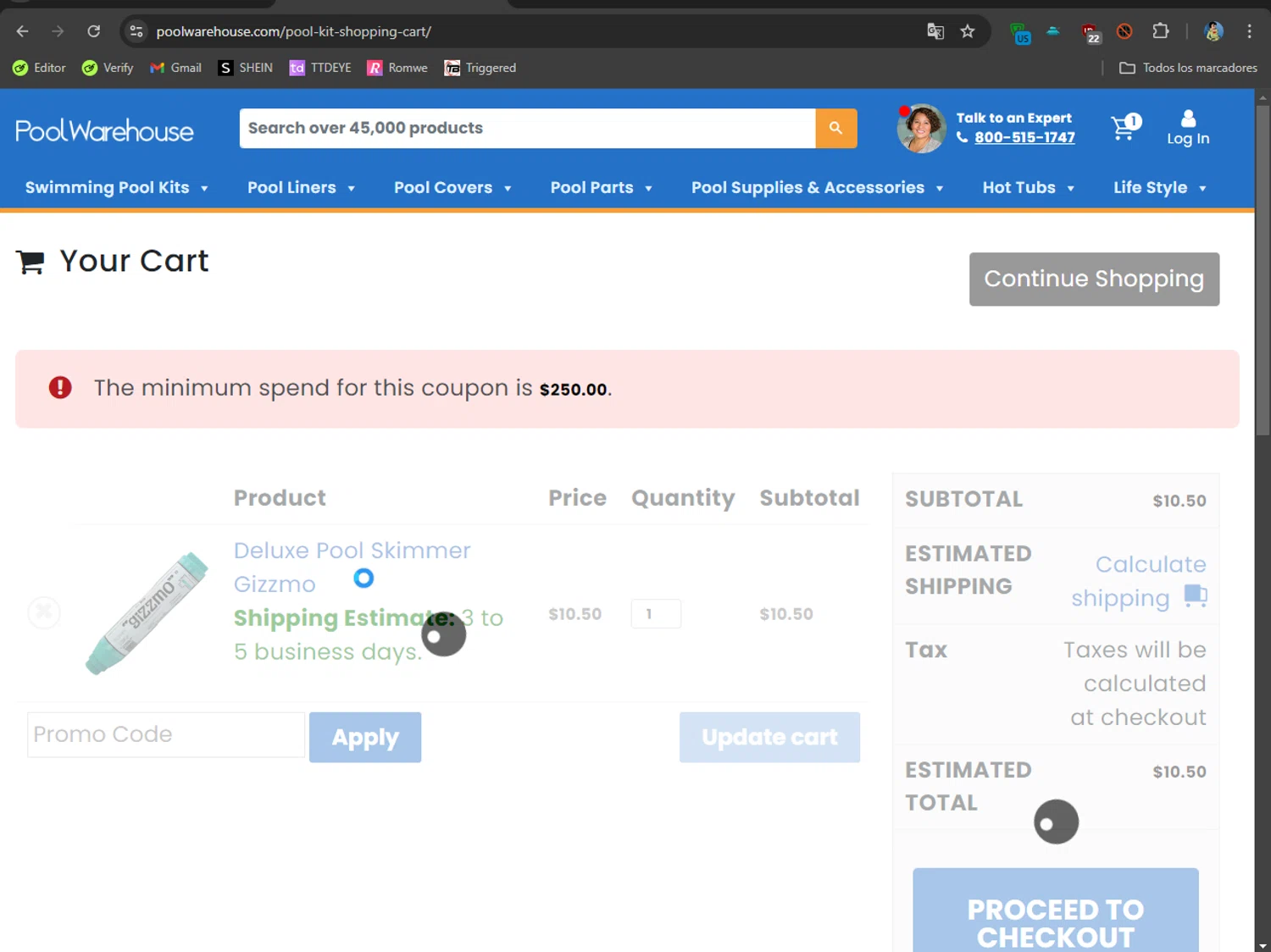Expand the Pool Liners menu
1271x952 pixels.
[x=301, y=187]
